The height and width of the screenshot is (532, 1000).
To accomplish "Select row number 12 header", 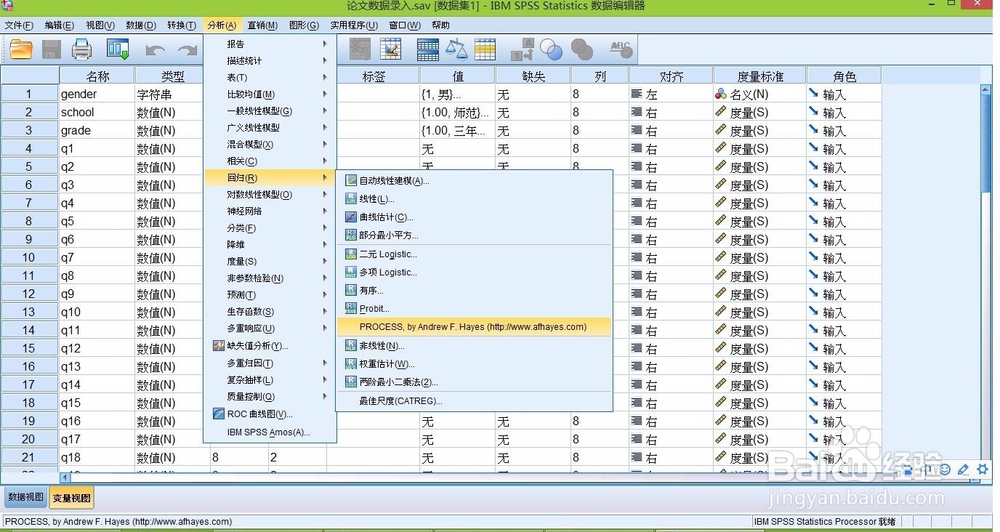I will (x=29, y=294).
